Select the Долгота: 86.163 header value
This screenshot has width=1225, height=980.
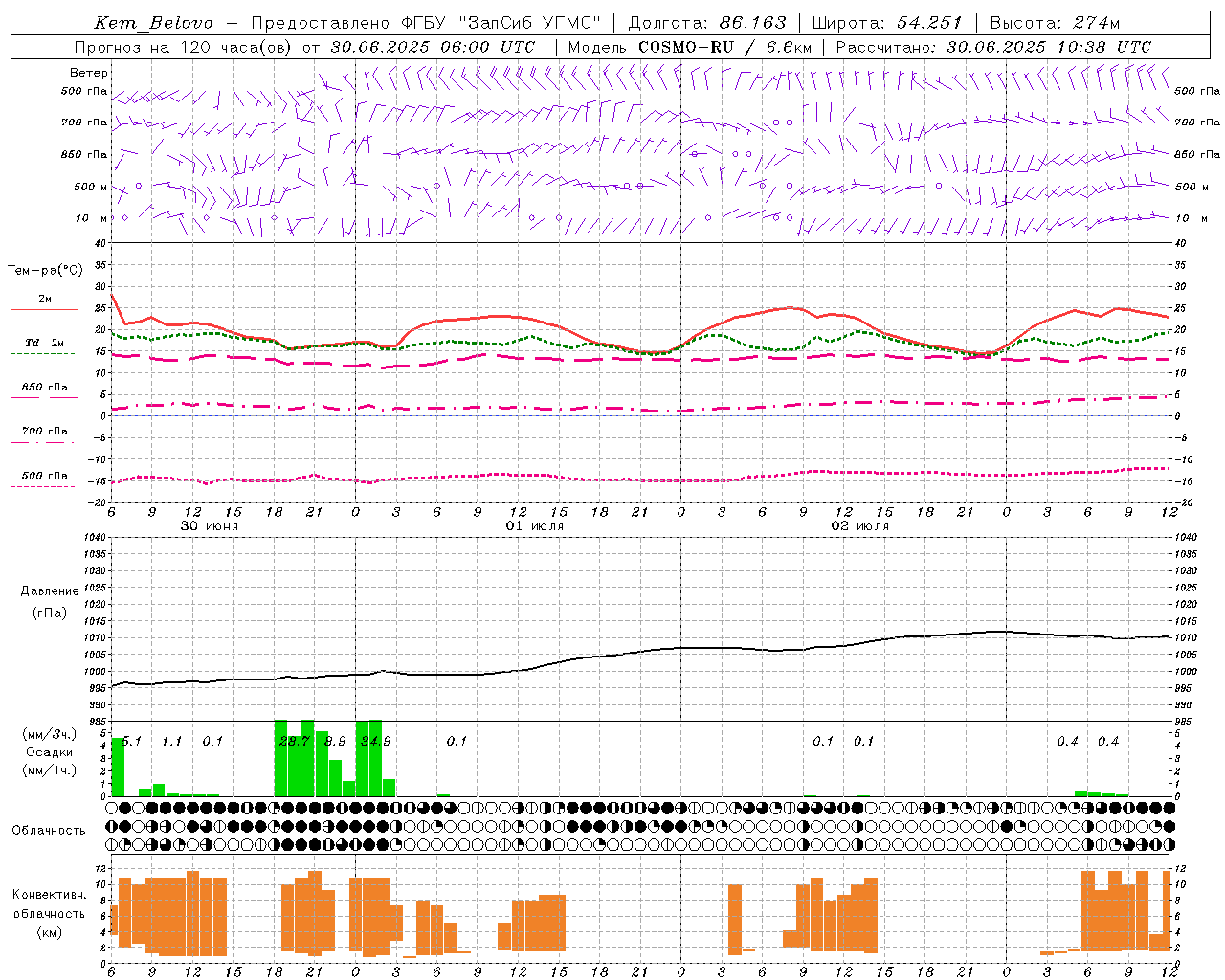707,23
